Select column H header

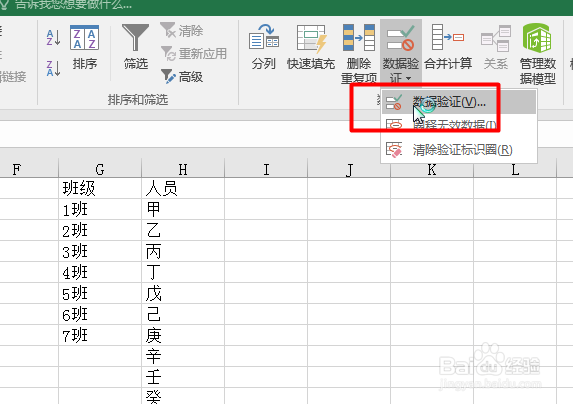tap(183, 169)
